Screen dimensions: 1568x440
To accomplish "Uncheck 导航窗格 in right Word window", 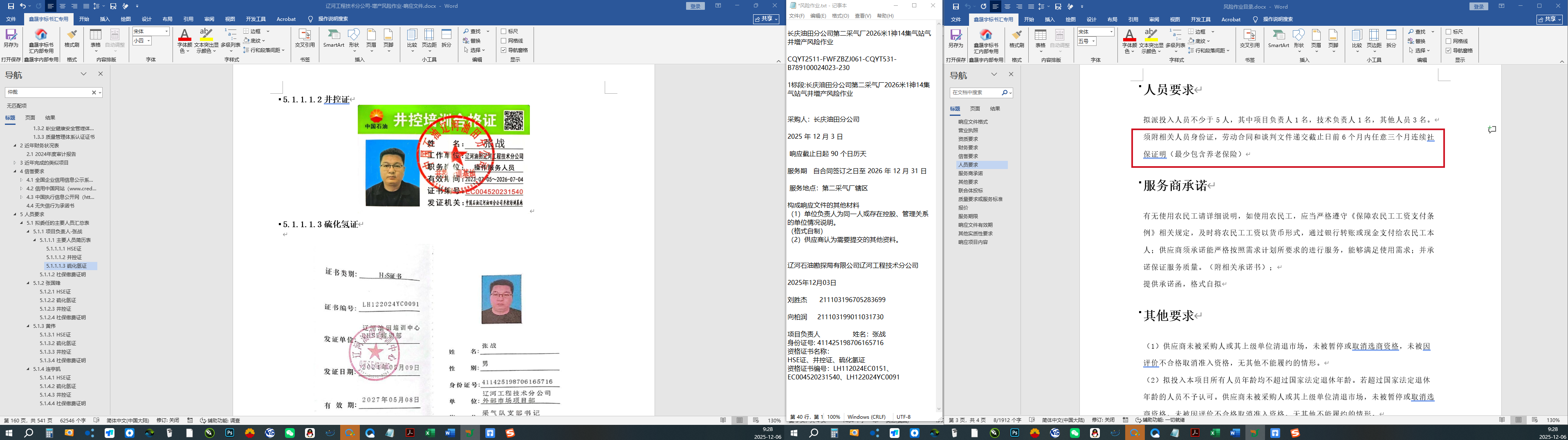I will (x=1448, y=50).
